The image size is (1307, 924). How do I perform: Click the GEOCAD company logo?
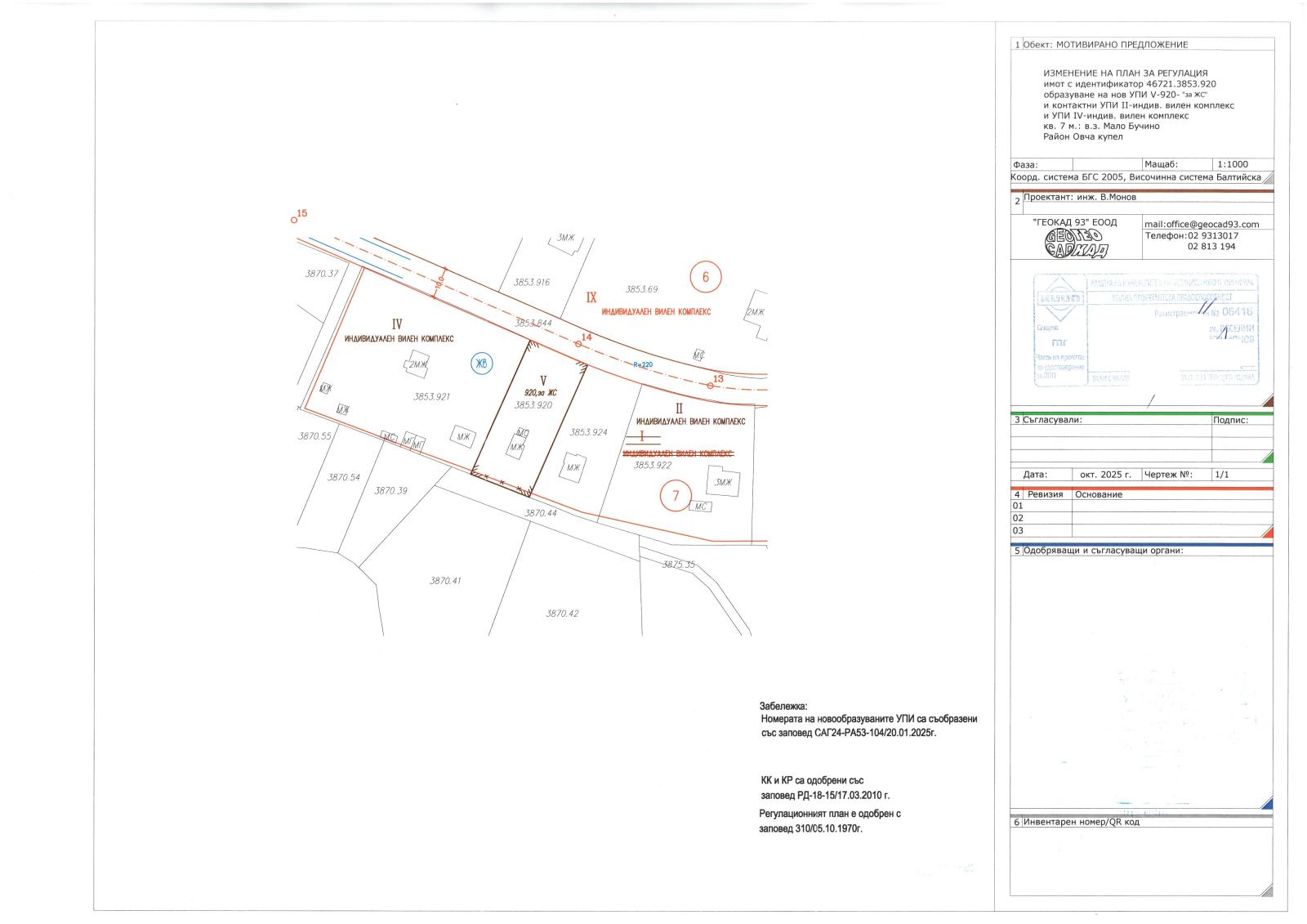[x=1074, y=243]
